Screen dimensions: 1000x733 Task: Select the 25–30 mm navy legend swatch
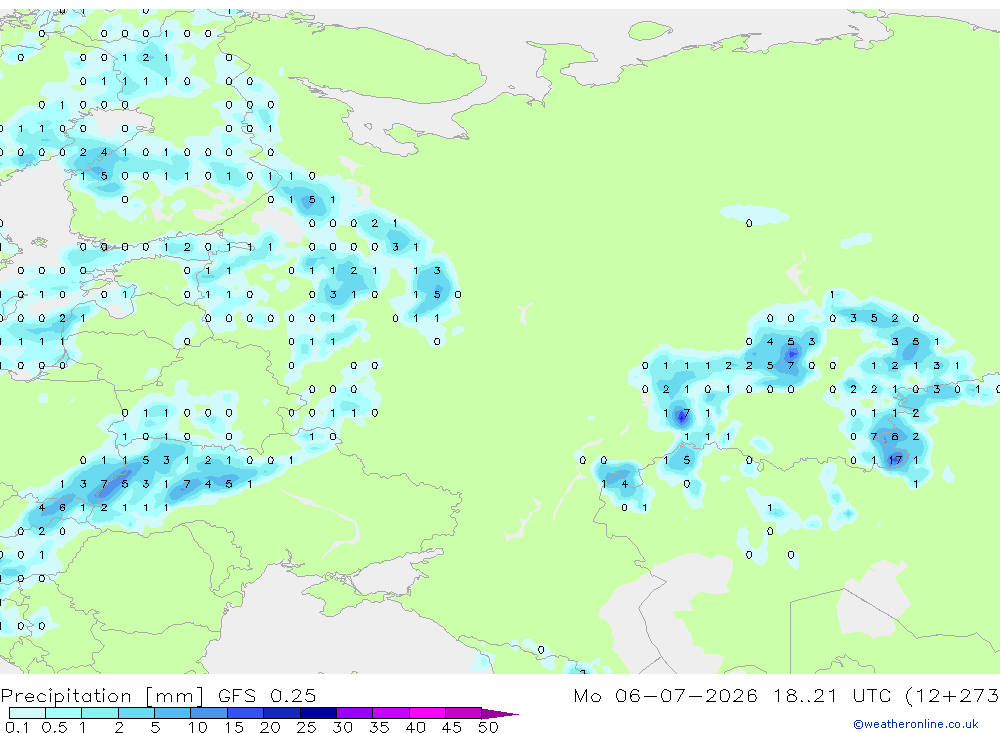[x=318, y=713]
